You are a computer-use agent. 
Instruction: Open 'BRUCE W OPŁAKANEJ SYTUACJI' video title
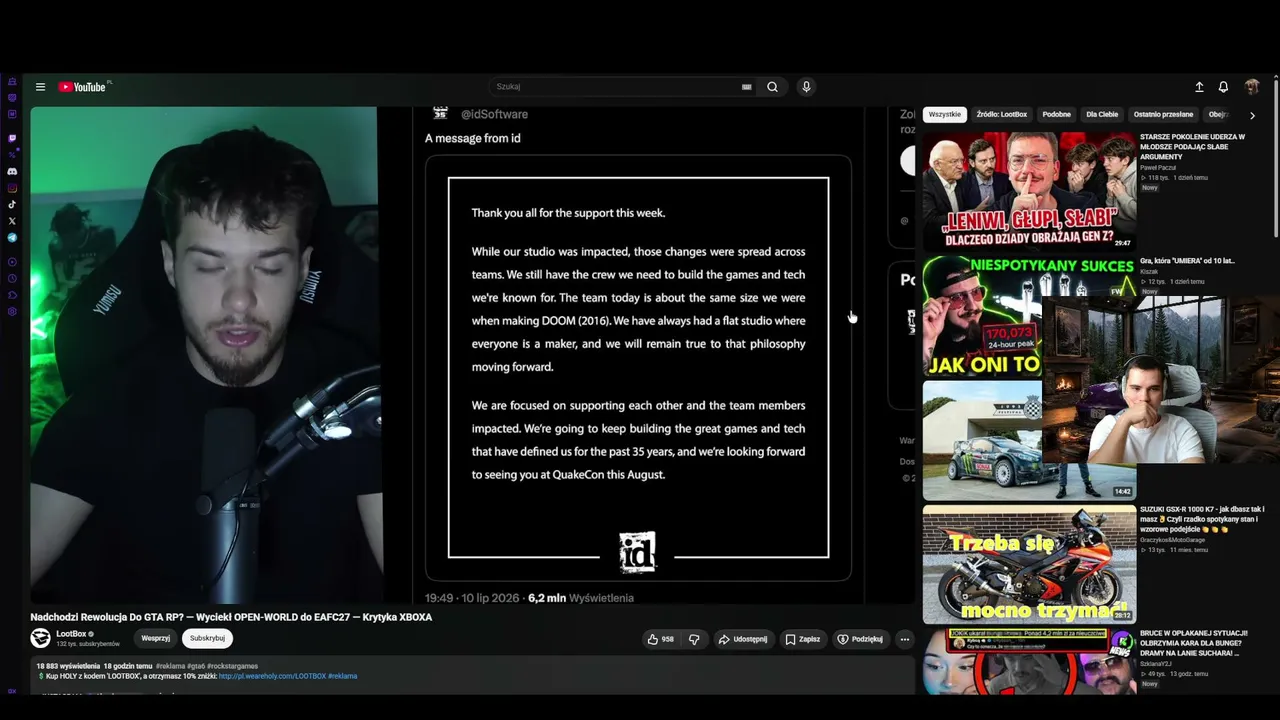[1194, 643]
